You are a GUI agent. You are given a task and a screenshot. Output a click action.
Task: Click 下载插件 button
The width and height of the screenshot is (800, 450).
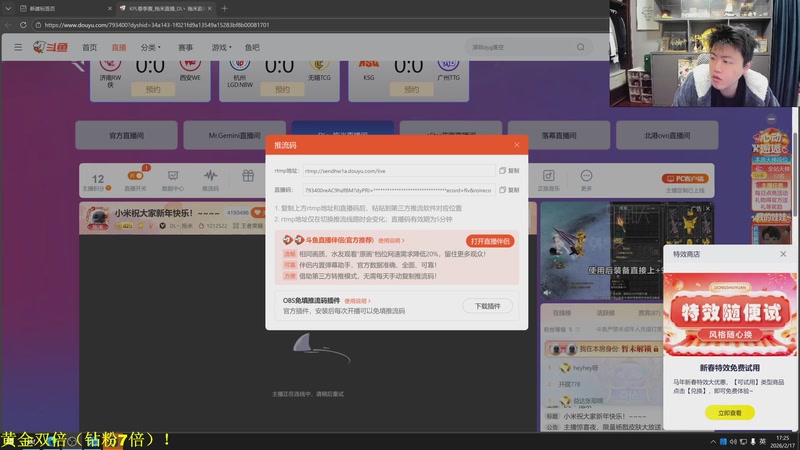(x=487, y=306)
